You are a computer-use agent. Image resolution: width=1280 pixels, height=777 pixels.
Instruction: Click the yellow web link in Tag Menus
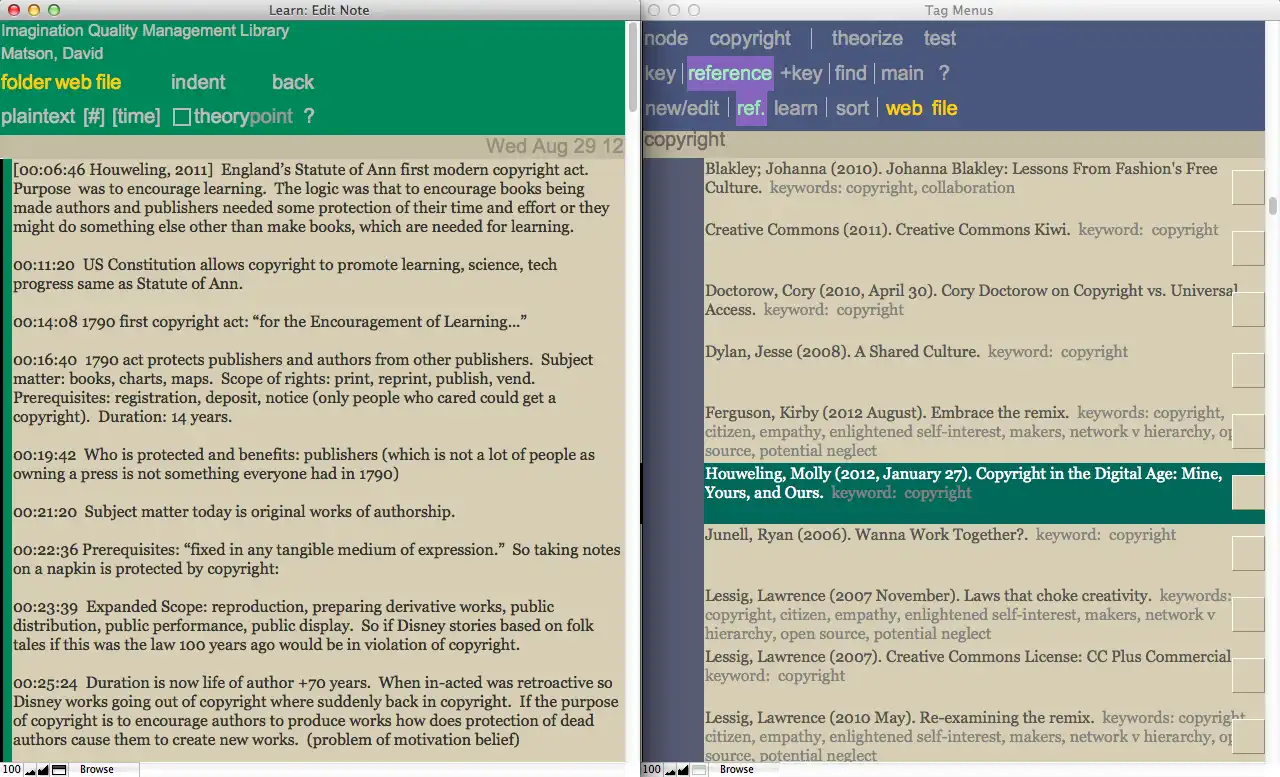(x=904, y=108)
